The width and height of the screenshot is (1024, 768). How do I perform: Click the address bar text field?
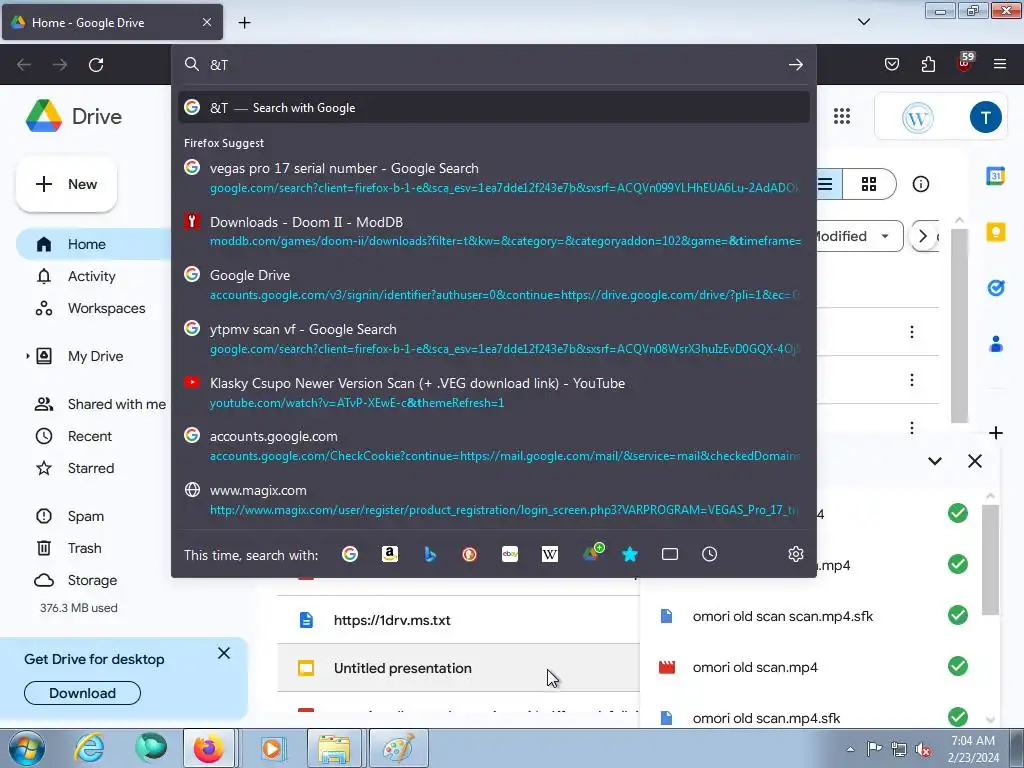(x=494, y=64)
